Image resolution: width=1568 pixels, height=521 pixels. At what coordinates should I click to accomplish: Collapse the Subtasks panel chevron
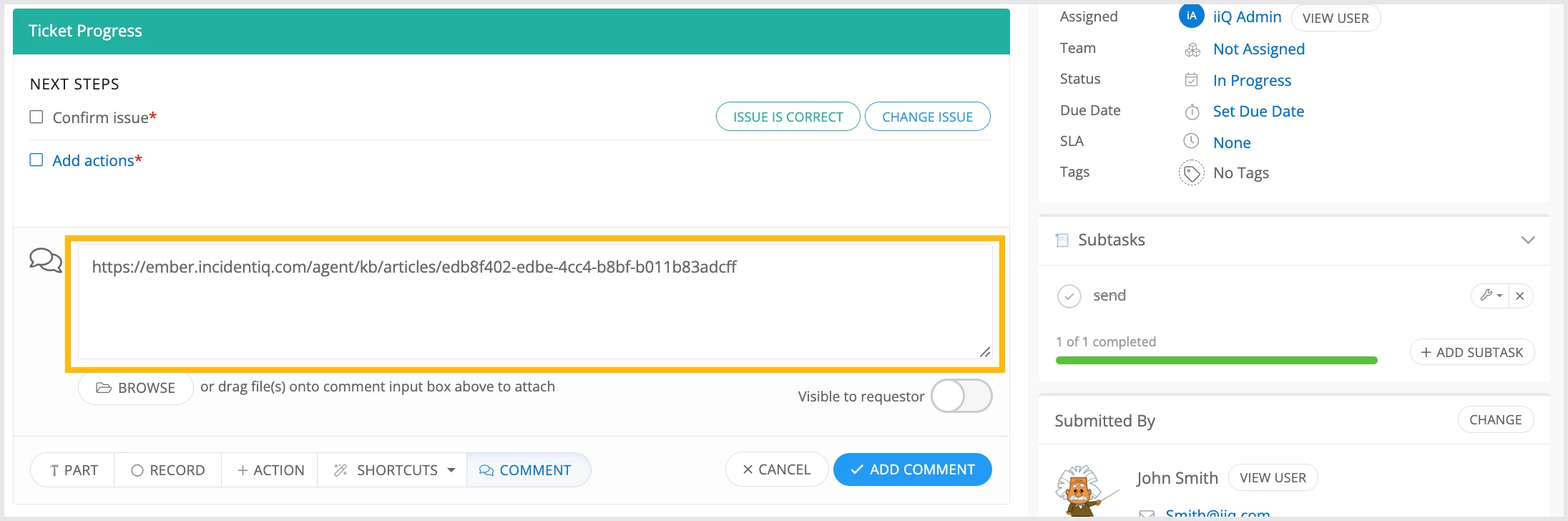coord(1528,240)
